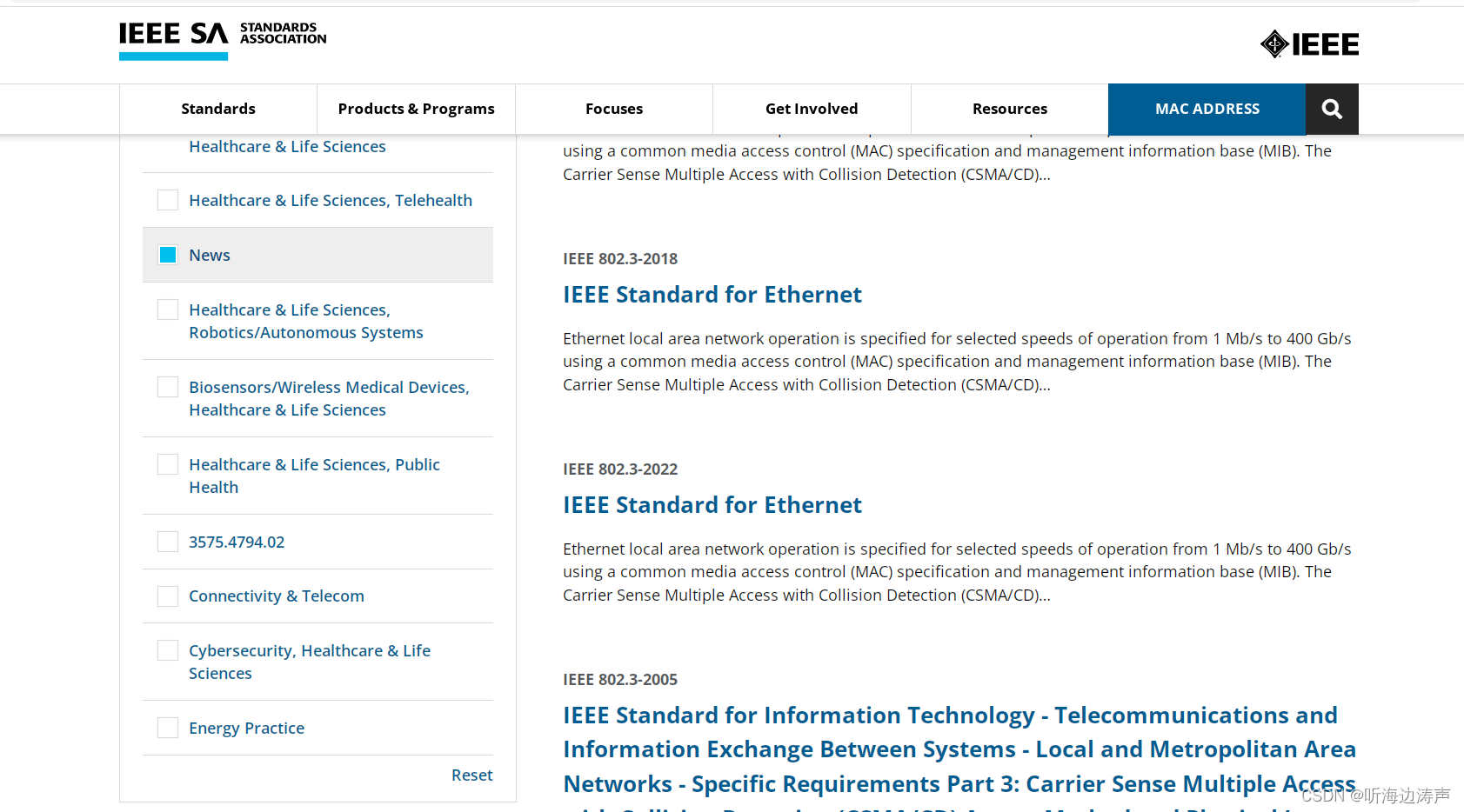Check the Energy Practice filter
This screenshot has height=812, width=1464.
(167, 727)
